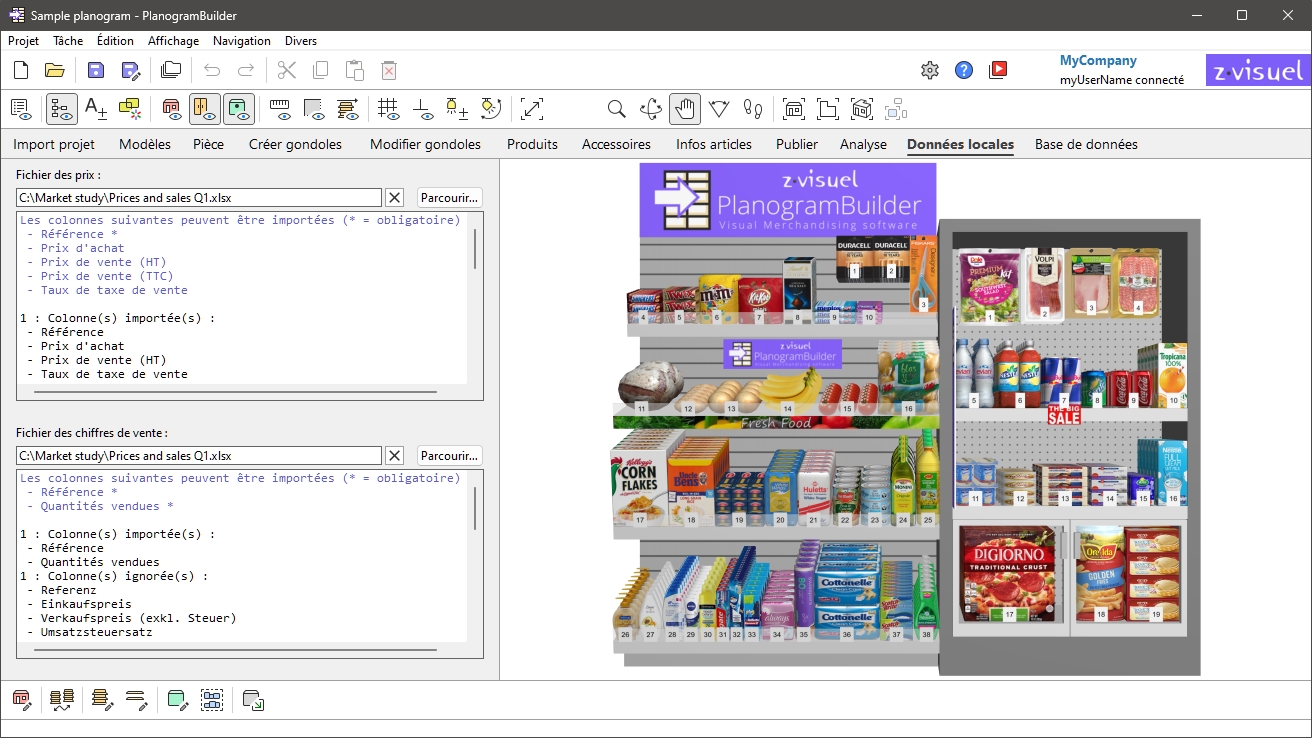Viewport: 1312px width, 738px height.
Task: Open video tutorials with the red play icon
Action: pyautogui.click(x=998, y=70)
